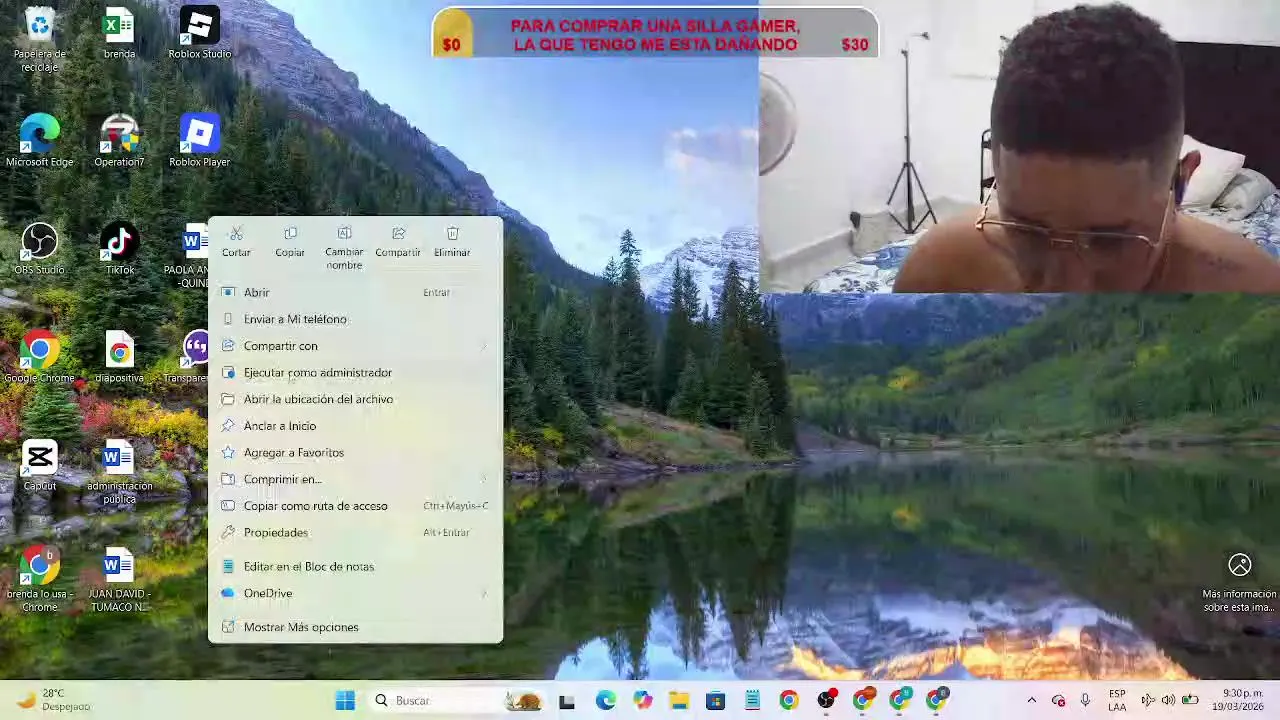Show hidden system tray icons chevron

pyautogui.click(x=1031, y=701)
